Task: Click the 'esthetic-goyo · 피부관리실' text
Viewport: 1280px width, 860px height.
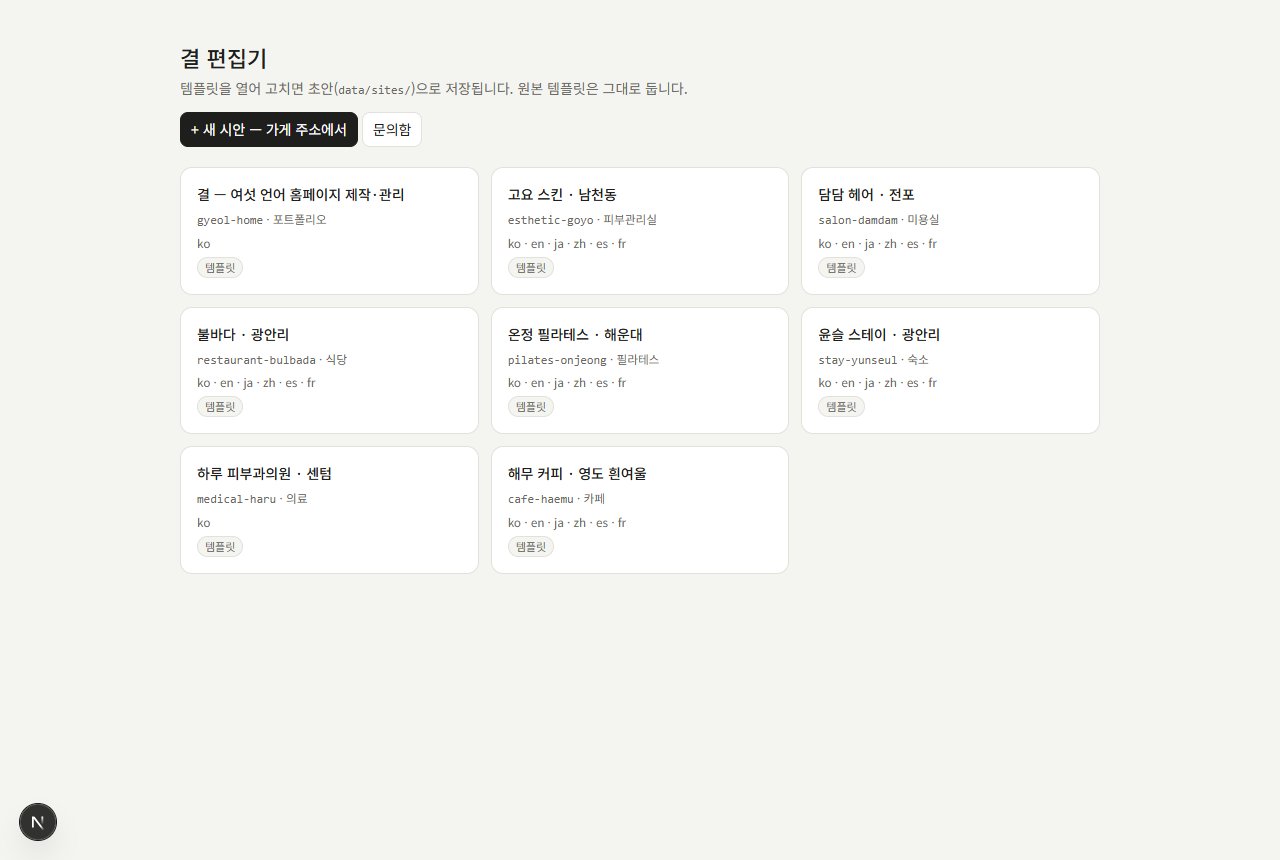Action: pyautogui.click(x=582, y=220)
